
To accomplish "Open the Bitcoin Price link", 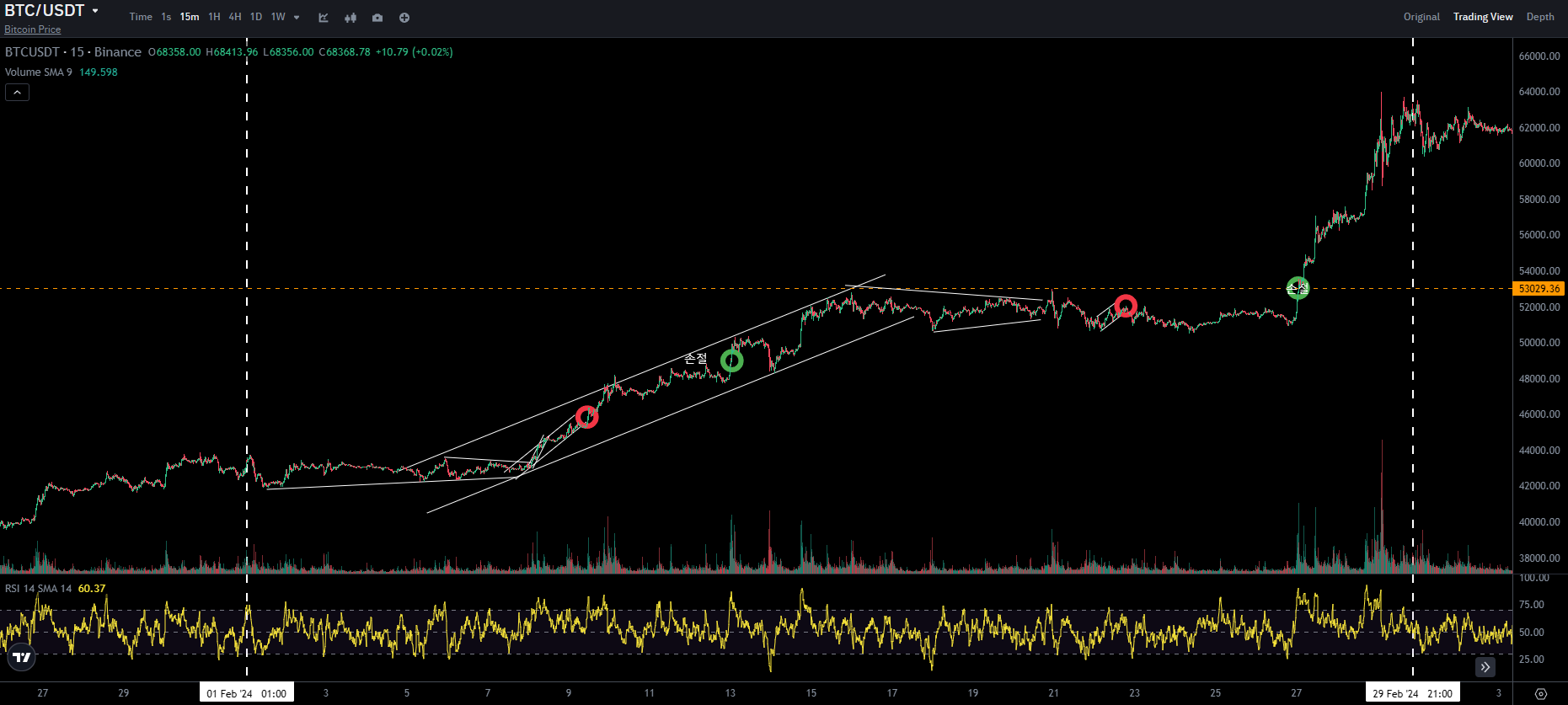I will (x=33, y=29).
